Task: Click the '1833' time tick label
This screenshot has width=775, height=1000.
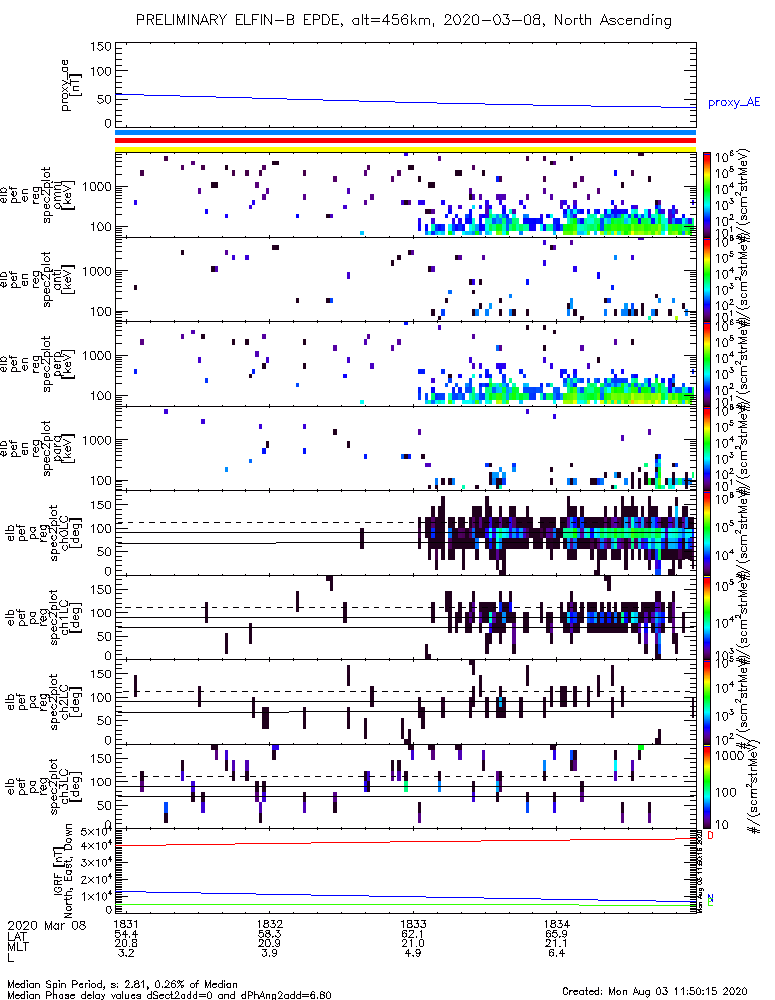Action: point(413,923)
